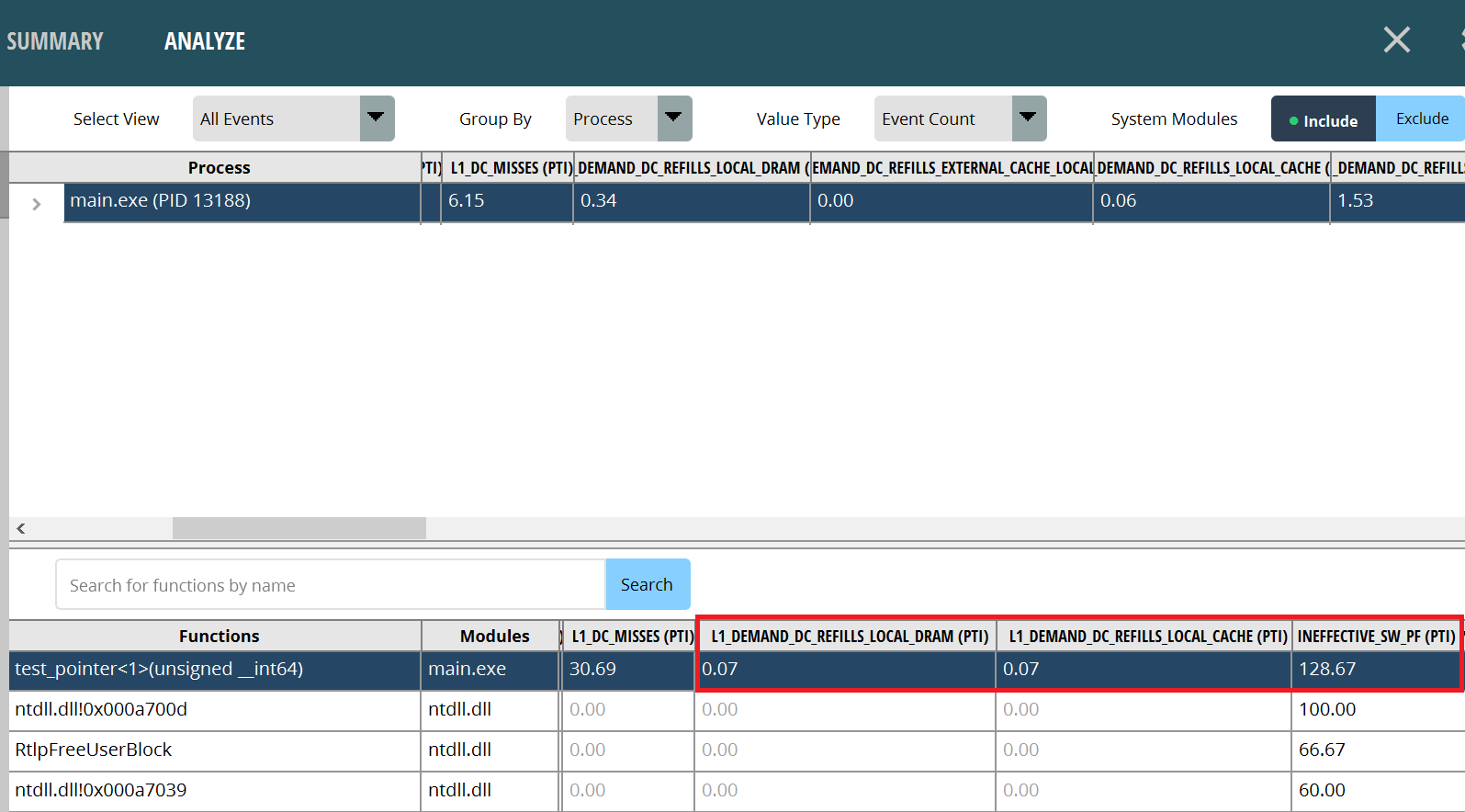Close the analysis panel with X icon
Image resolution: width=1465 pixels, height=812 pixels.
click(x=1396, y=40)
